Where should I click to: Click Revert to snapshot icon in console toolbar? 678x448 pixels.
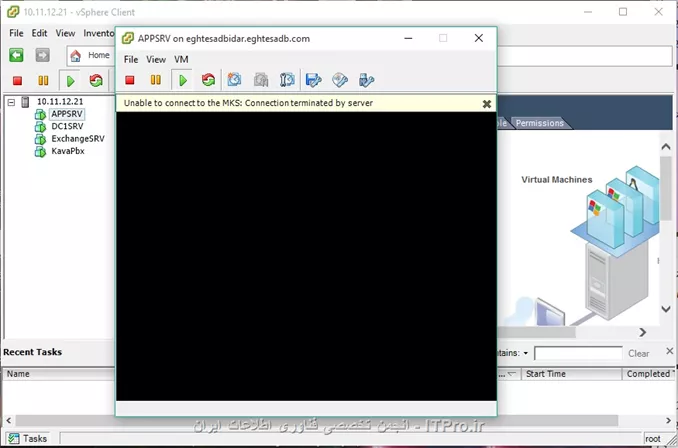point(261,80)
